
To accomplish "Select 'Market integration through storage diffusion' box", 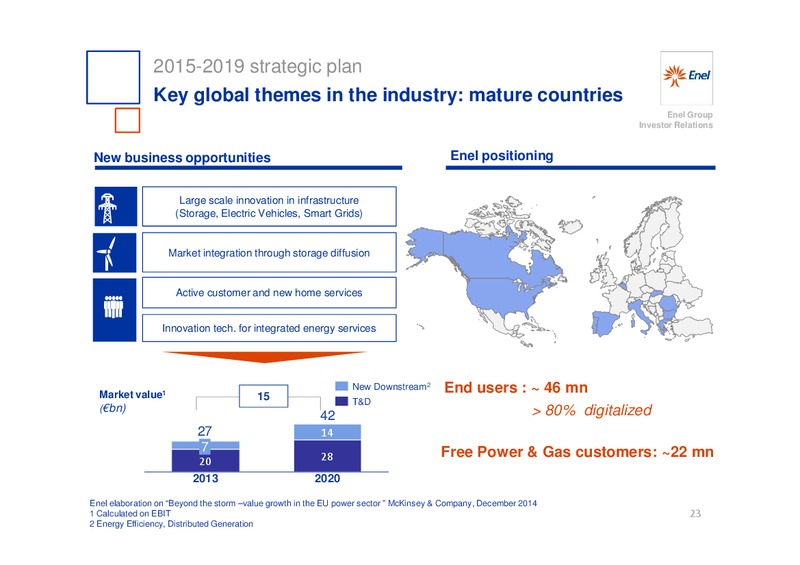I will pos(269,252).
